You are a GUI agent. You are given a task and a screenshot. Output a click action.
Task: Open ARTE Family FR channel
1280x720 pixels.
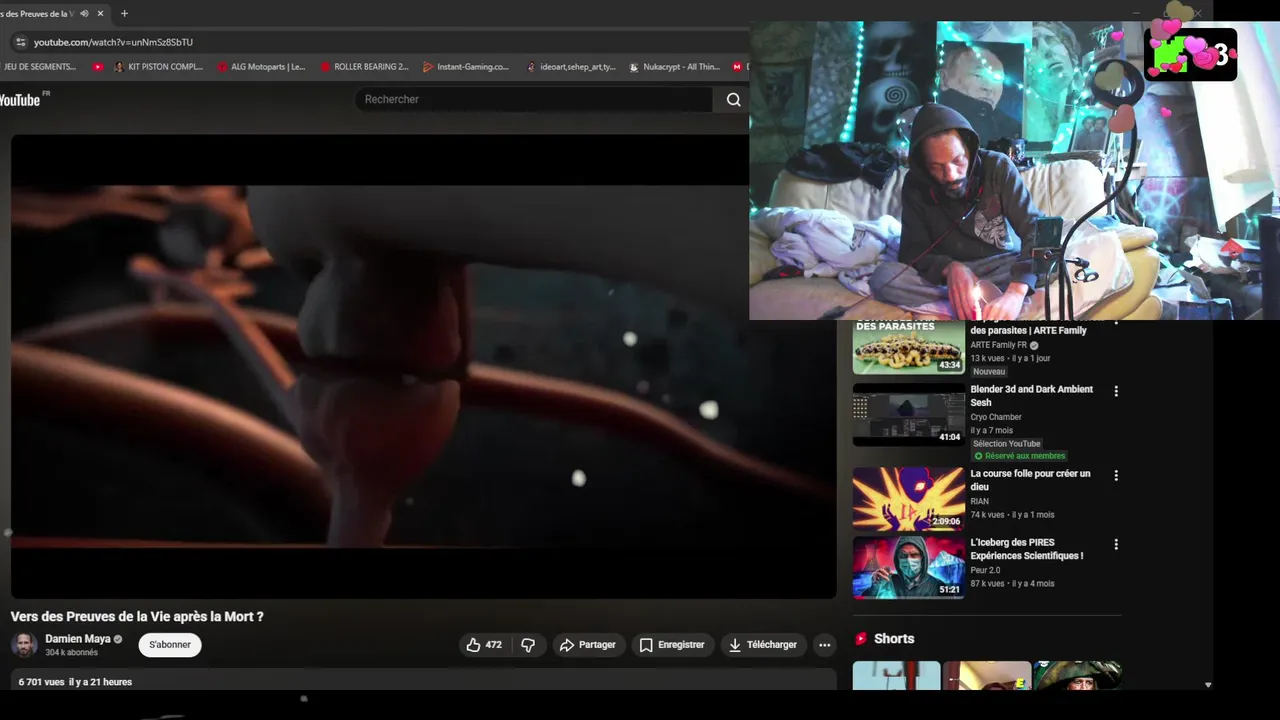998,345
